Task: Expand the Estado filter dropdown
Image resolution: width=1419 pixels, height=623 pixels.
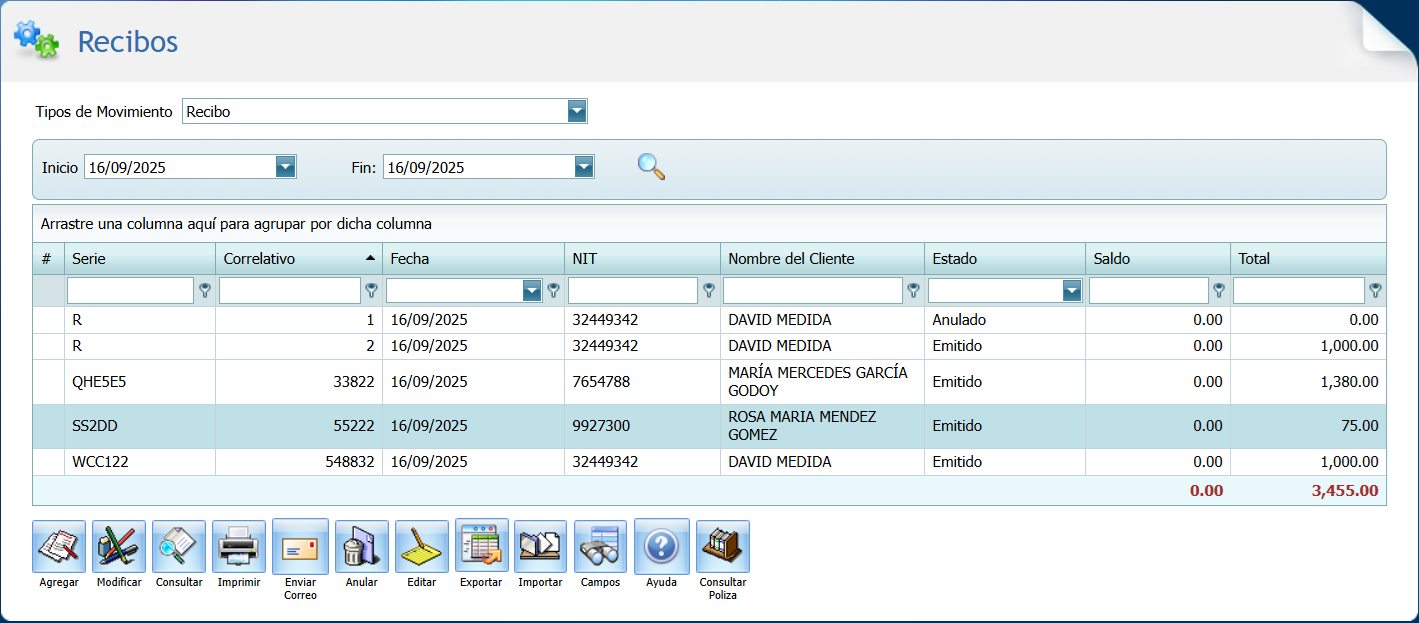Action: click(1072, 291)
